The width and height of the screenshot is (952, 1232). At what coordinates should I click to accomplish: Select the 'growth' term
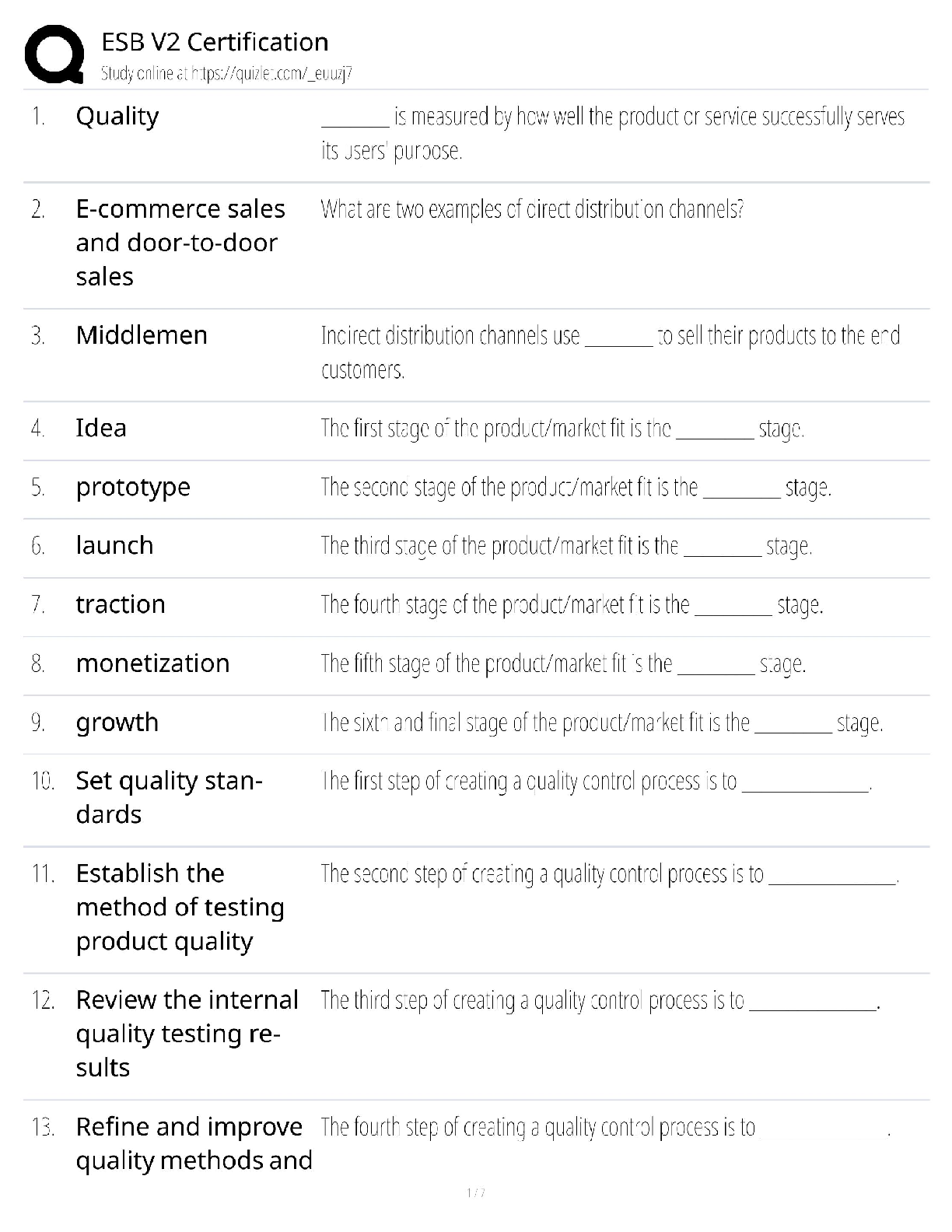pos(117,723)
